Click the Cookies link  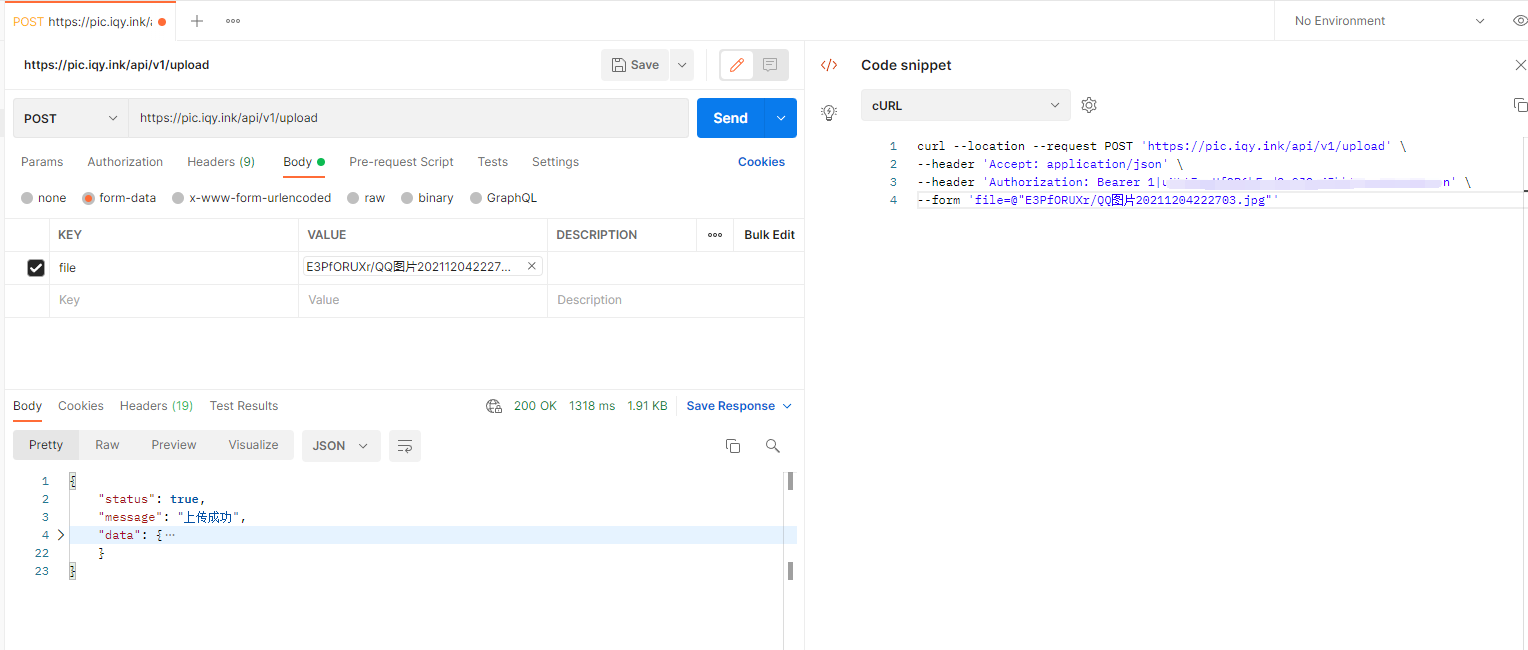pyautogui.click(x=761, y=162)
